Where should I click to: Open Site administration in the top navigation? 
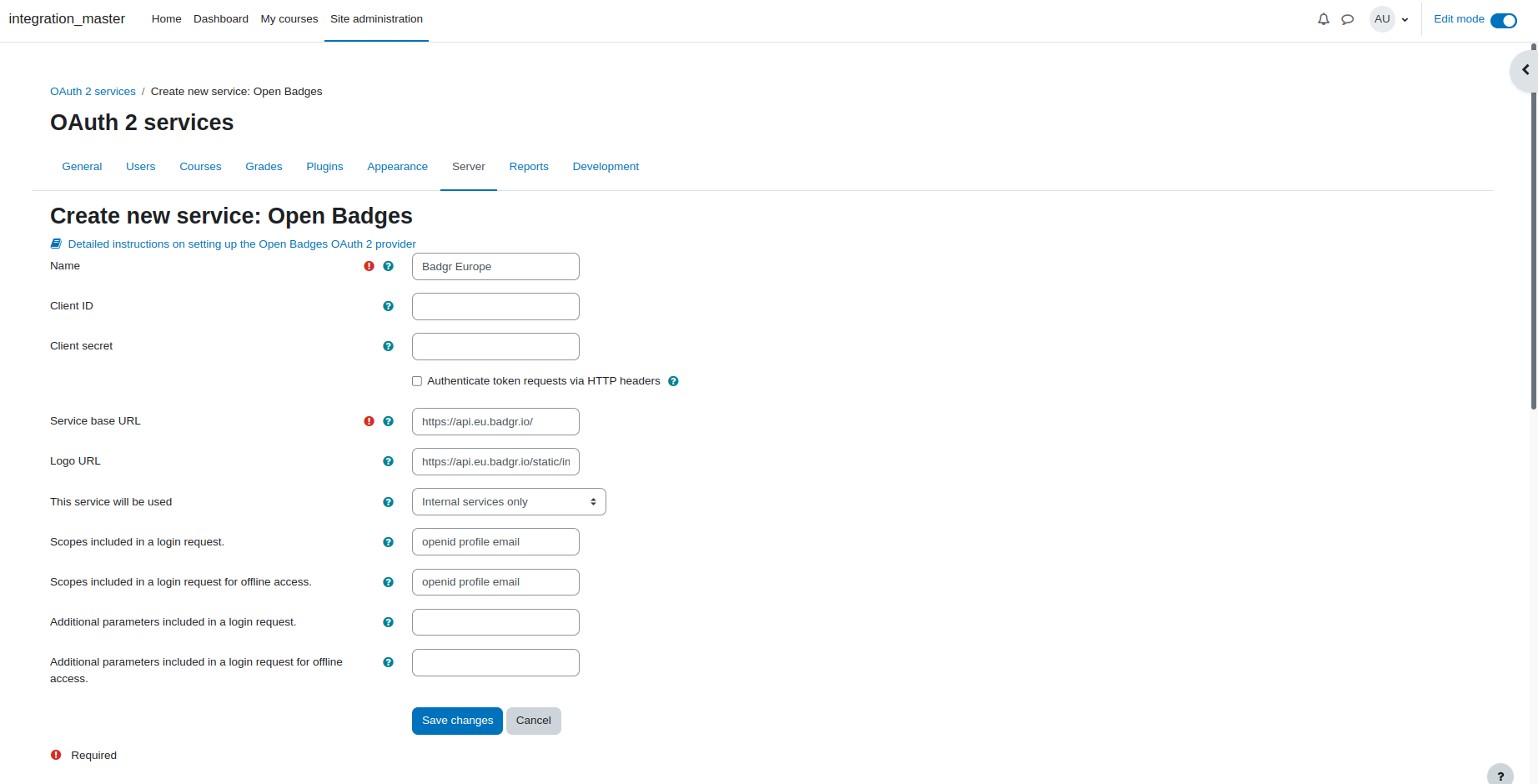pos(376,19)
